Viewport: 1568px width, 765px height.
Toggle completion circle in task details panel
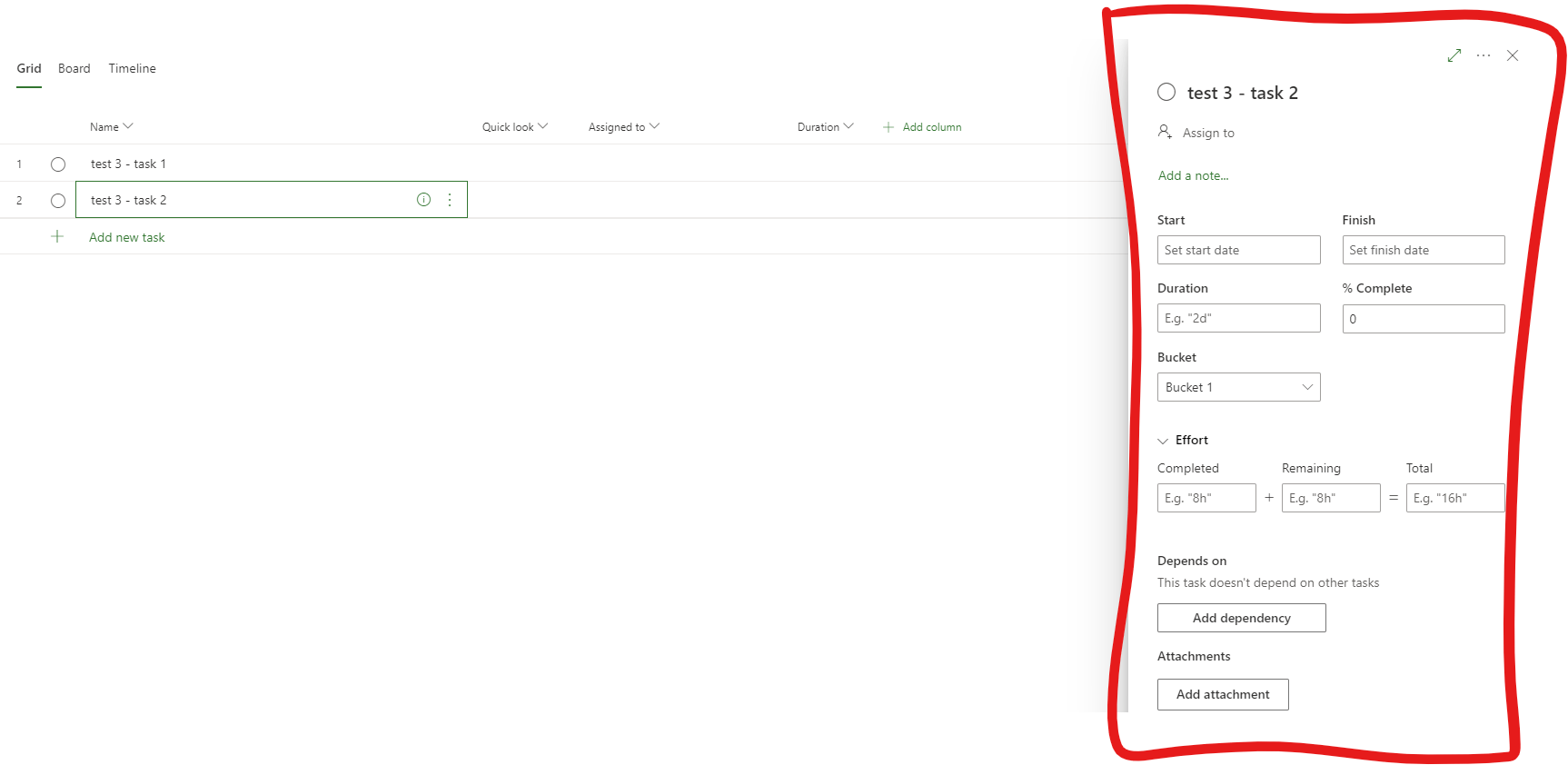tap(1166, 92)
